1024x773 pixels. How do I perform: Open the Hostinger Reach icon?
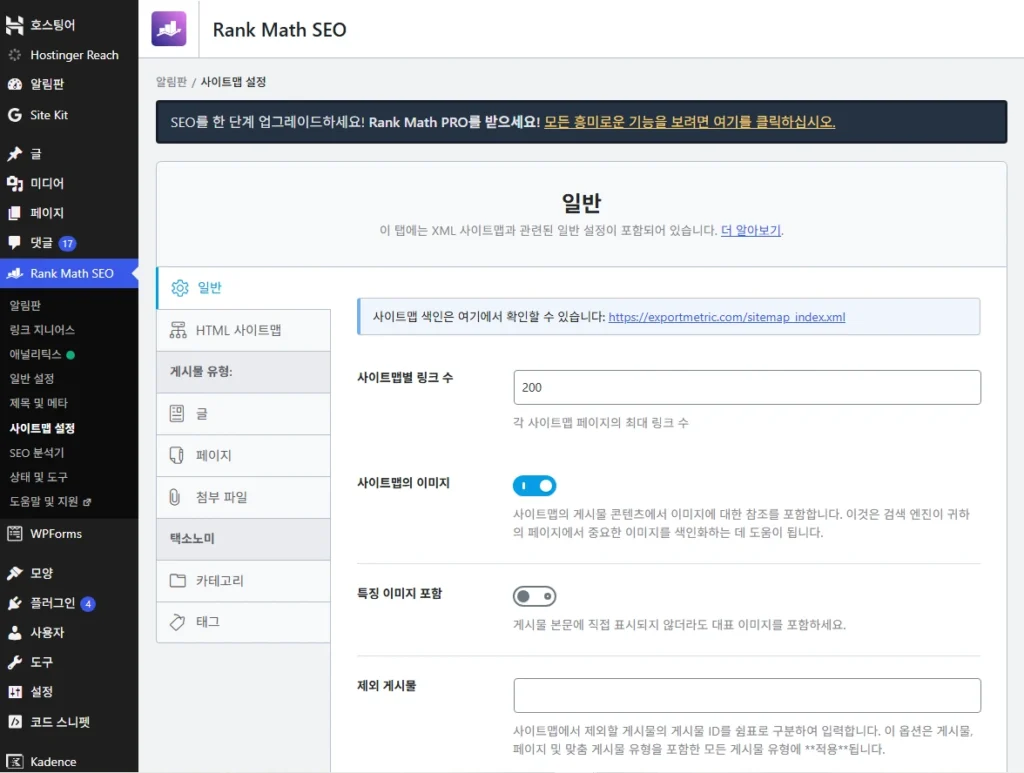14,55
